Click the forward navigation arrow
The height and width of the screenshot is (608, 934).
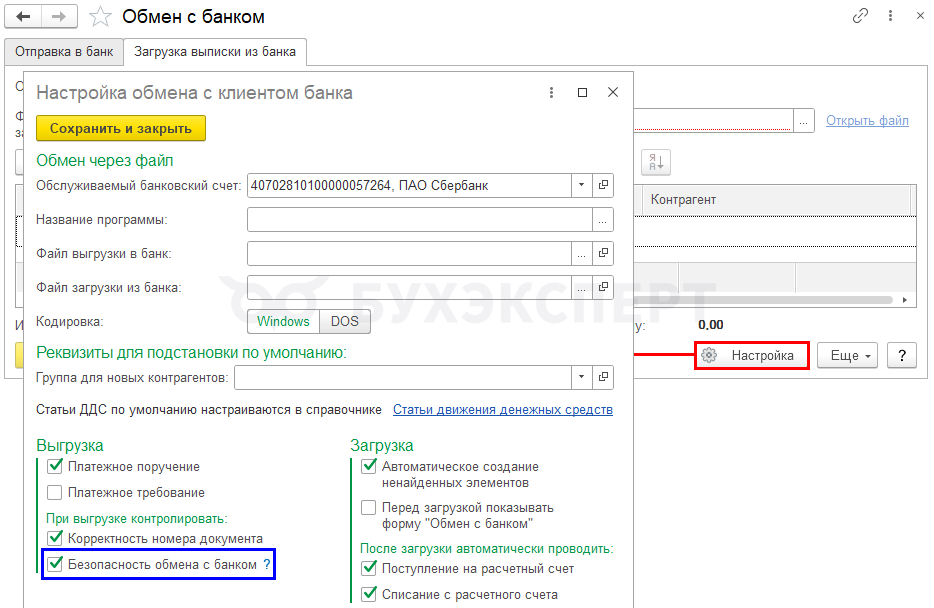tap(59, 16)
